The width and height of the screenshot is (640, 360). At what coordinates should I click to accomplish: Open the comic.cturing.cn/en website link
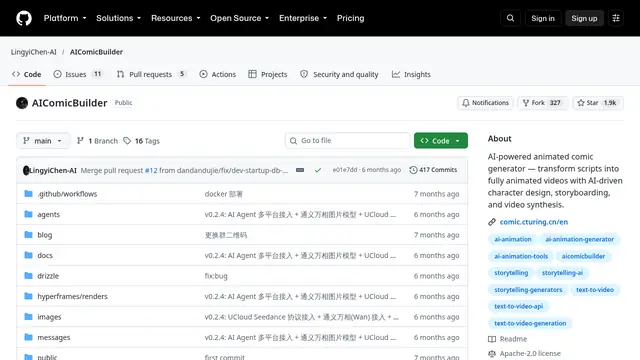tap(534, 222)
